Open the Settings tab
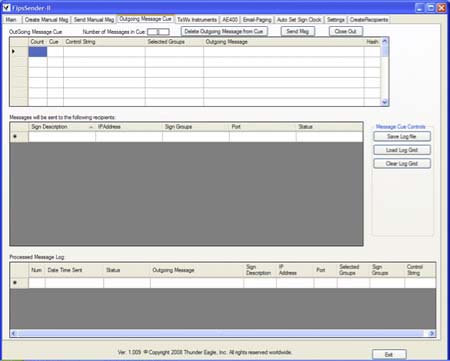Screen dimensions: 450x361 click(x=335, y=20)
